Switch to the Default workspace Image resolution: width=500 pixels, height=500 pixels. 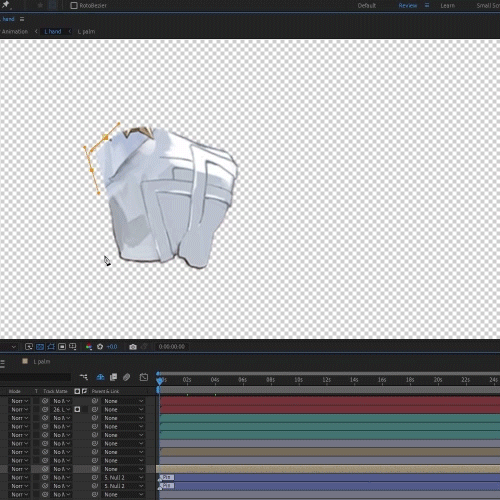click(367, 5)
